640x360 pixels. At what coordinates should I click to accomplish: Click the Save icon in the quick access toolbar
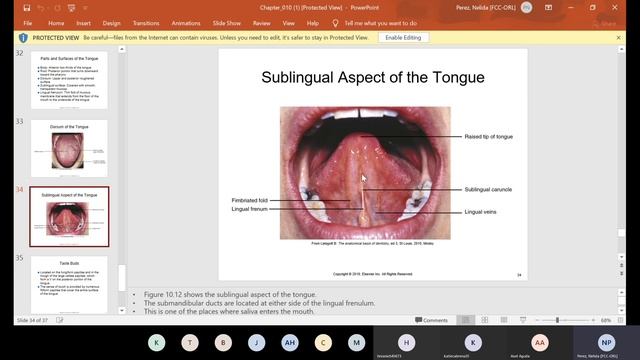27,8
